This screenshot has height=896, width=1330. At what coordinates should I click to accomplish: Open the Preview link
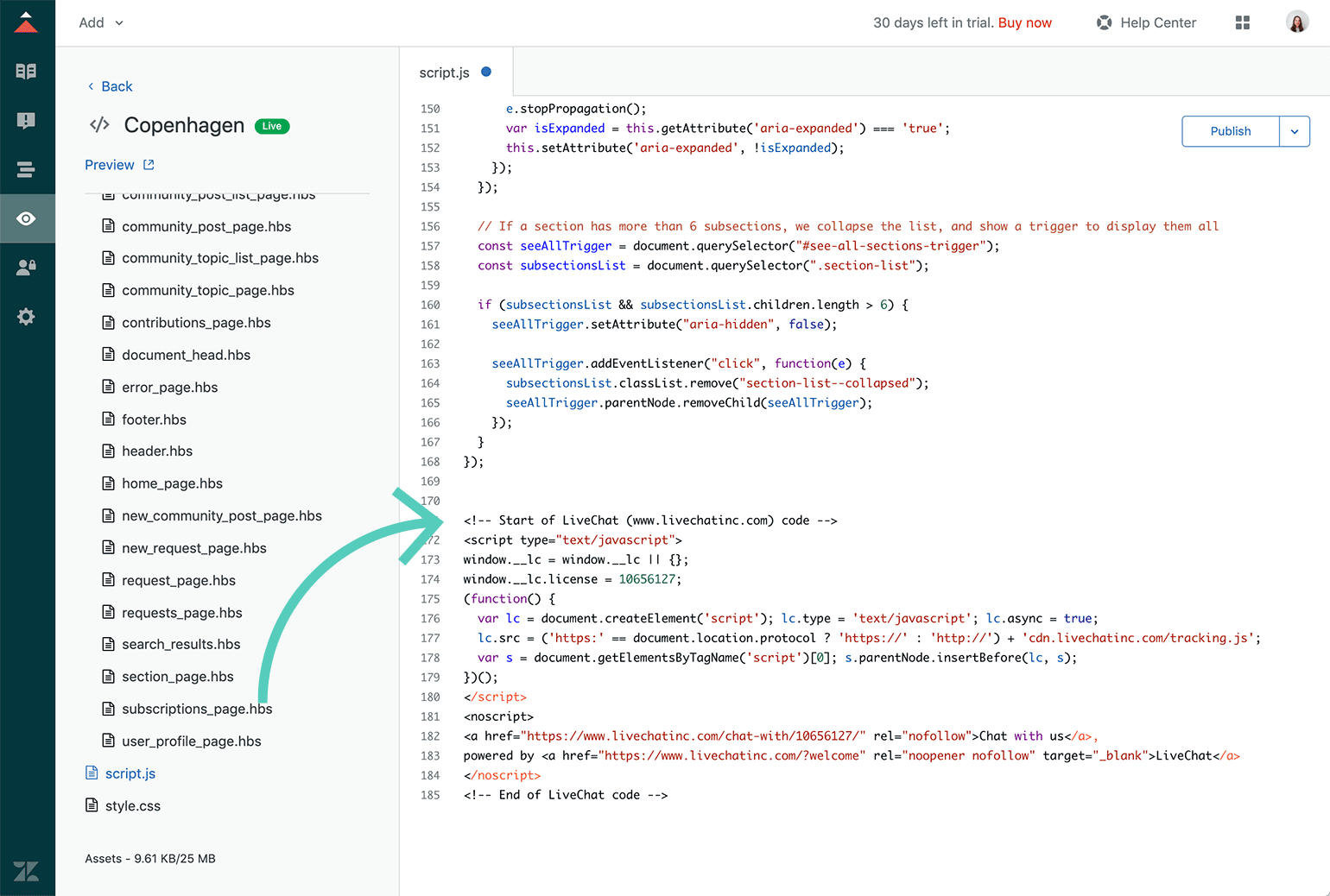tap(110, 165)
